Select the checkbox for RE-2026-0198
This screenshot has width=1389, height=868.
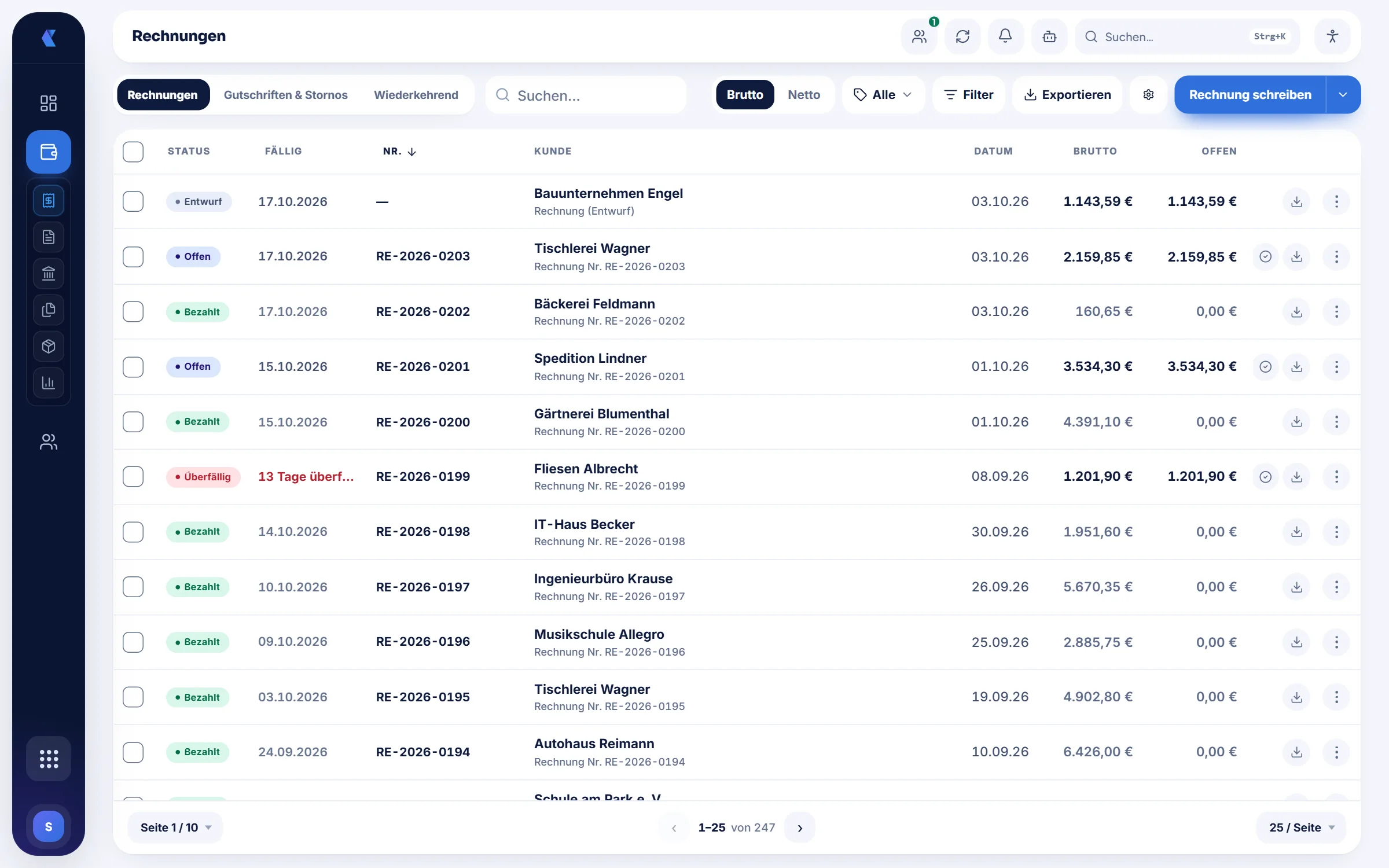(133, 532)
